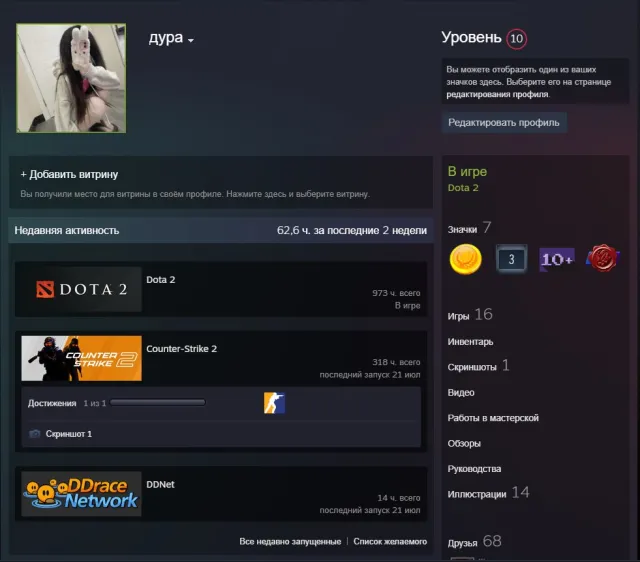
Task: Open the Друзья 68 list
Action: (x=474, y=542)
